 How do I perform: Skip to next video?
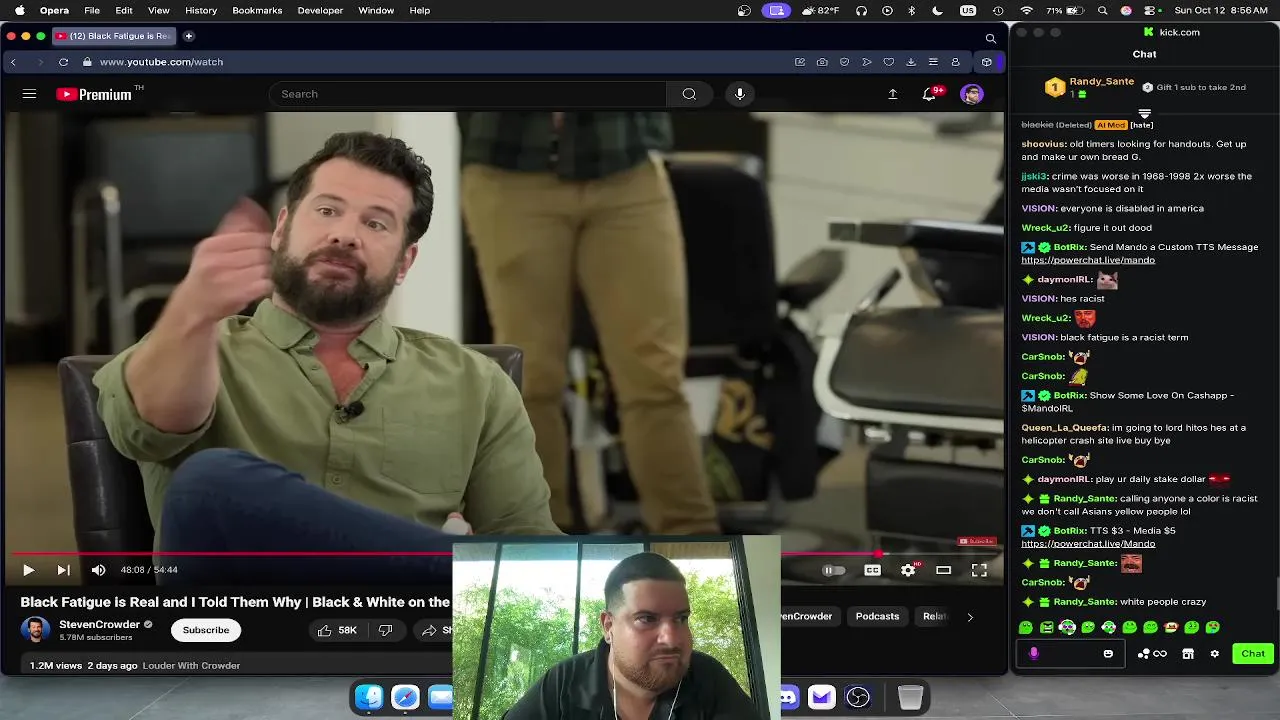[x=63, y=570]
